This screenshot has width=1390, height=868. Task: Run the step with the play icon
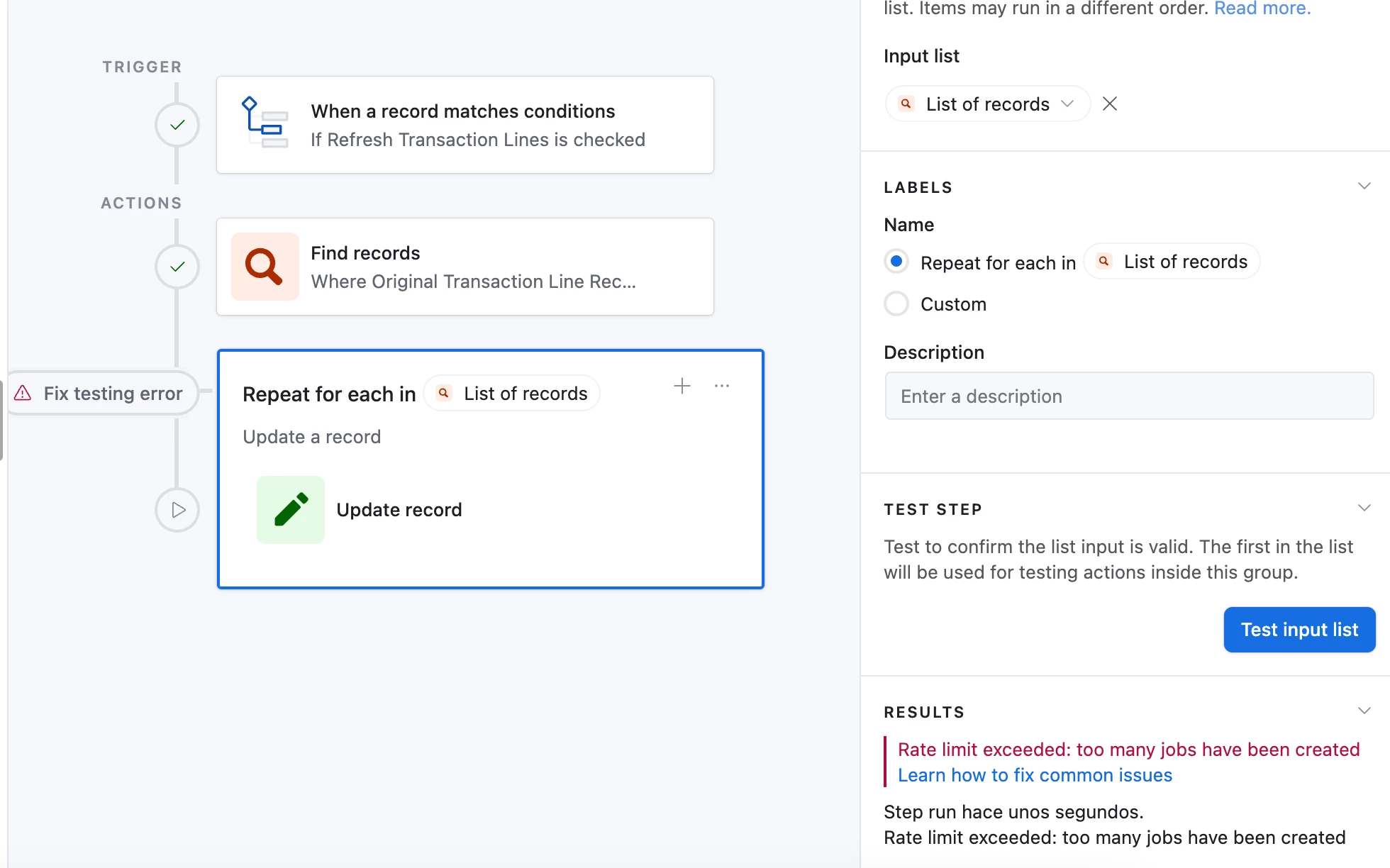[x=177, y=510]
